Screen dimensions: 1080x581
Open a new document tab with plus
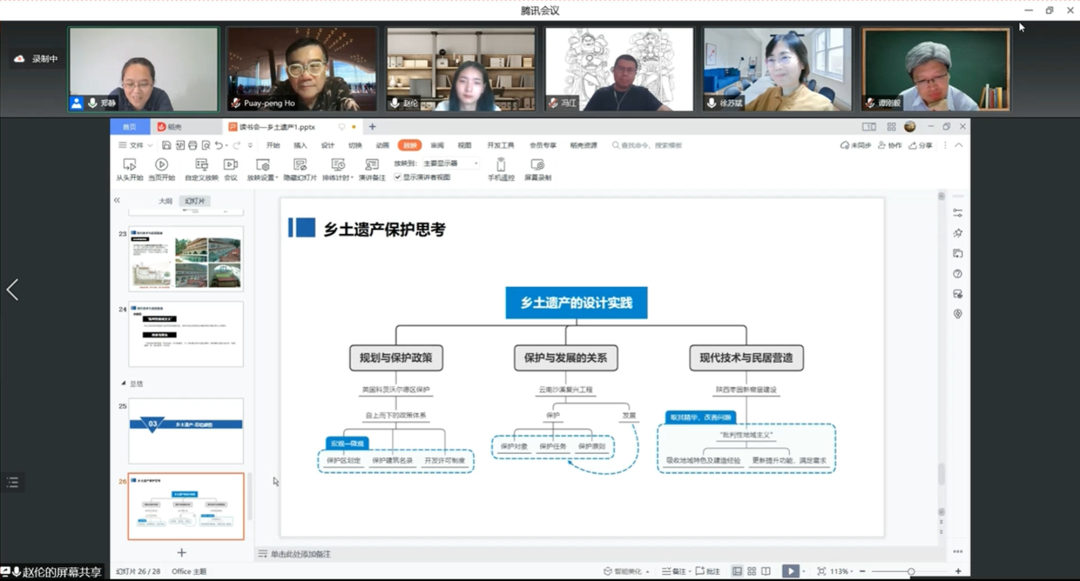(373, 127)
